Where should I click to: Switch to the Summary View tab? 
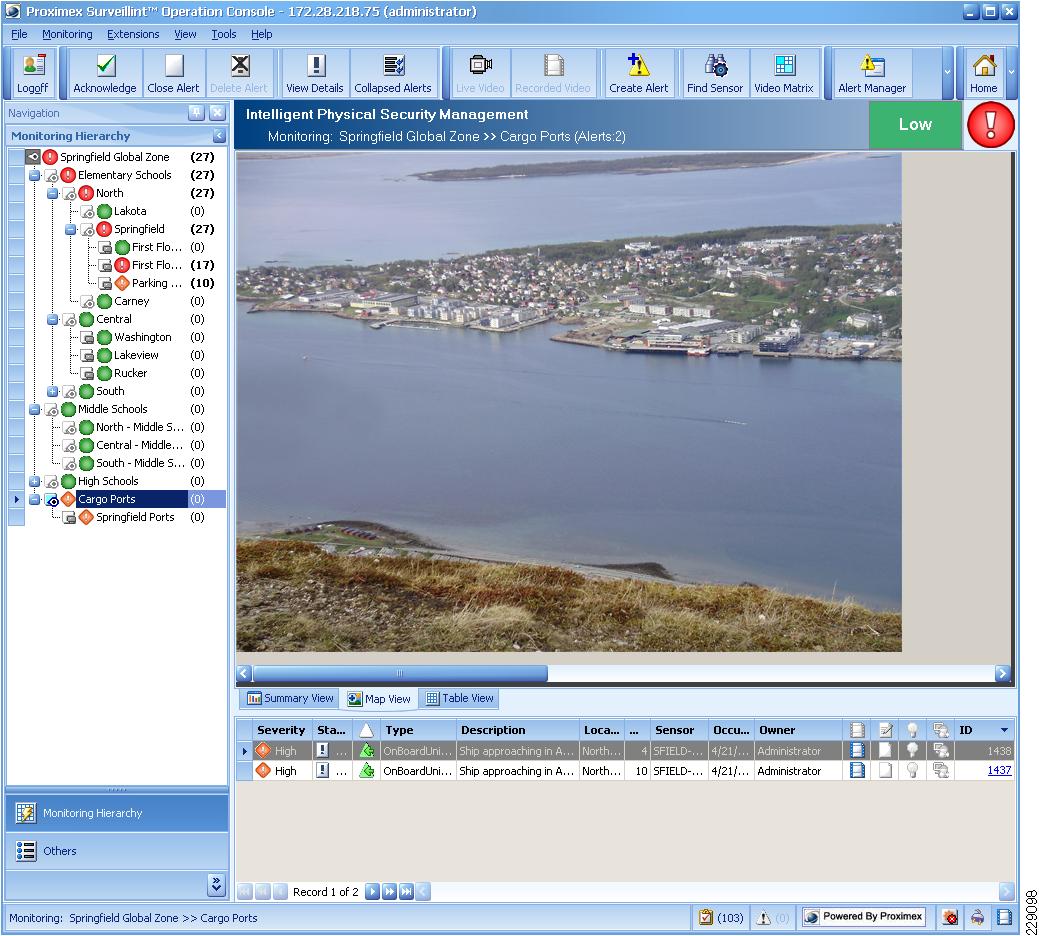pyautogui.click(x=290, y=698)
